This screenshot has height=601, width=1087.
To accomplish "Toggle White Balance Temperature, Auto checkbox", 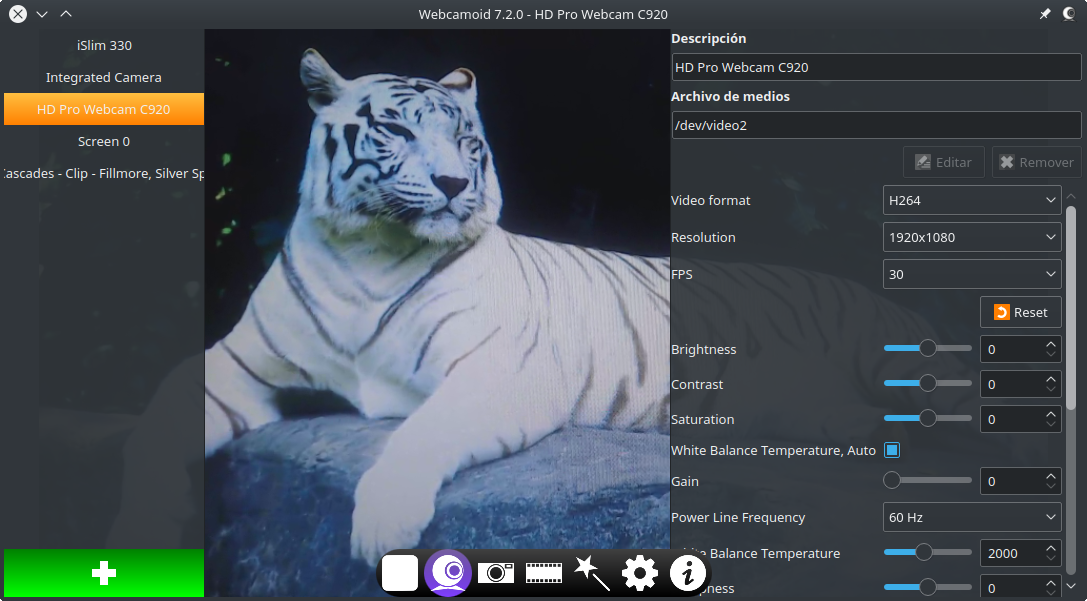I will pyautogui.click(x=892, y=450).
